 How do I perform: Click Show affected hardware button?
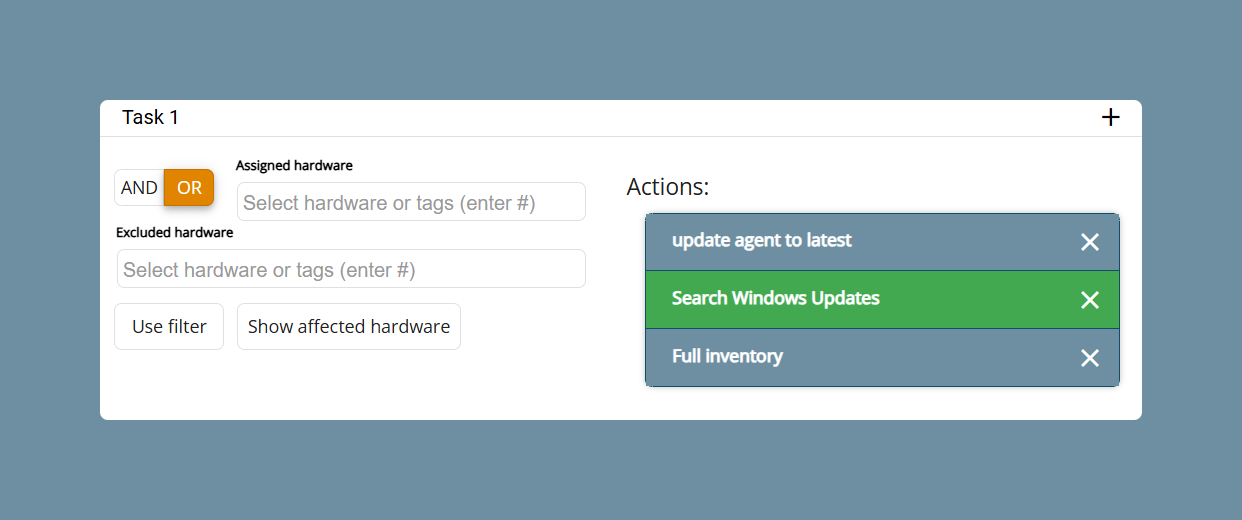[x=349, y=327]
